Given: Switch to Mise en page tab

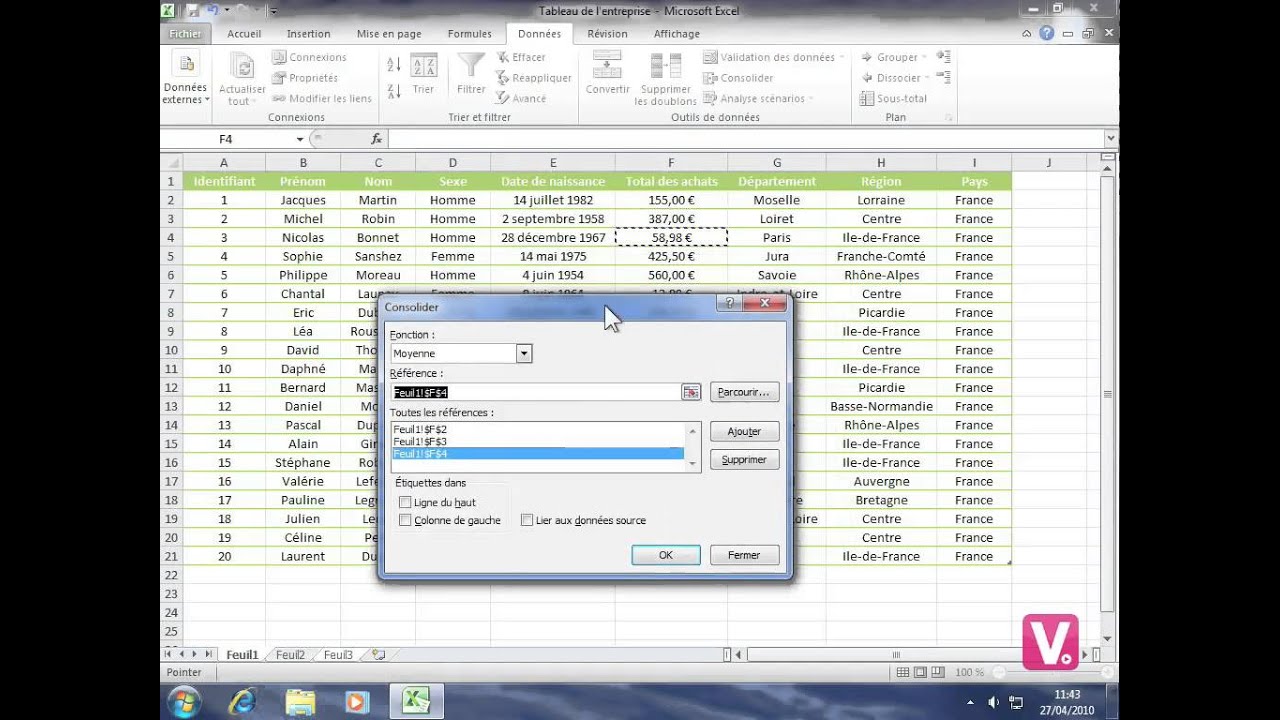Looking at the screenshot, I should click(389, 33).
